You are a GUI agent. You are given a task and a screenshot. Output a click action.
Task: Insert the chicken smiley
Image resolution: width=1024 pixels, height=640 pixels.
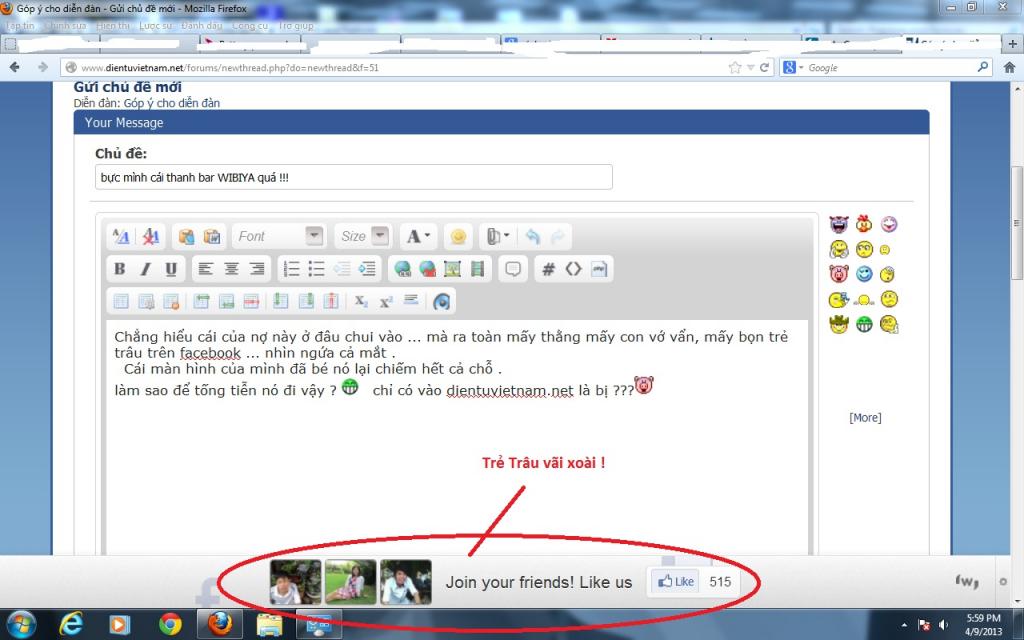(x=864, y=224)
